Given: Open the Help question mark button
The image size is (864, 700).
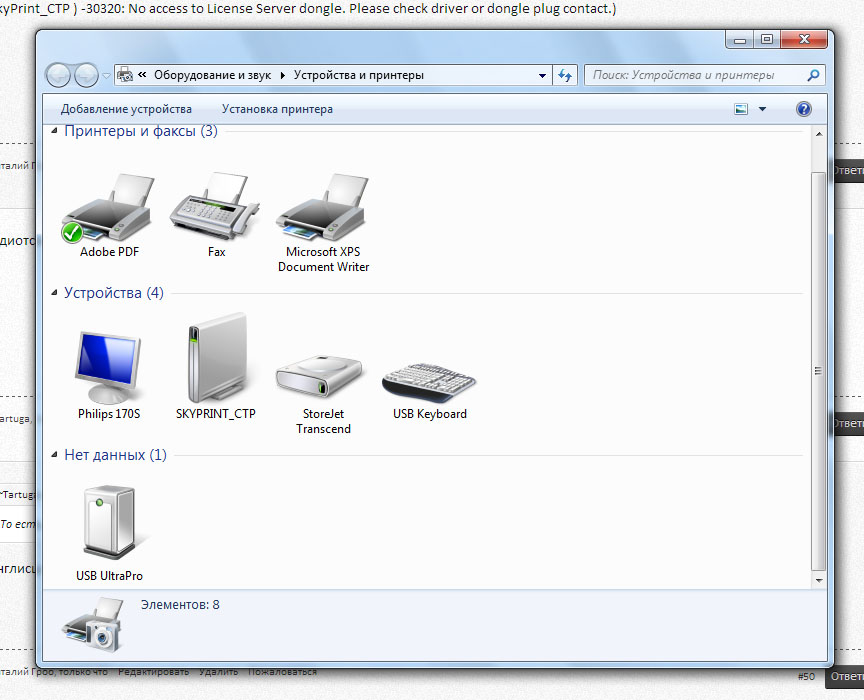Looking at the screenshot, I should pos(803,109).
